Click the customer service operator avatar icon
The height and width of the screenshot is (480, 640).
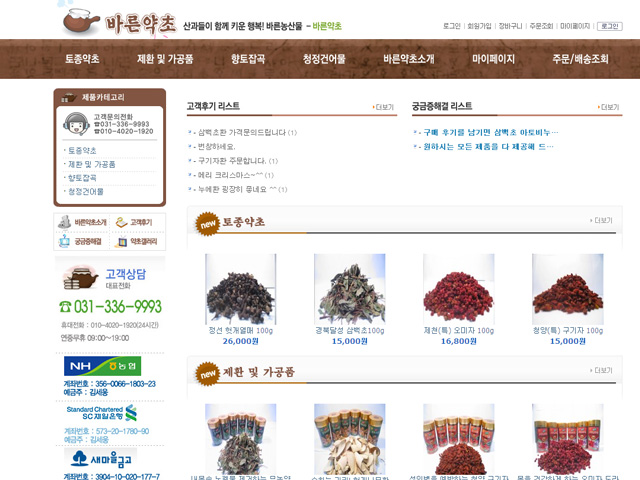coord(76,124)
